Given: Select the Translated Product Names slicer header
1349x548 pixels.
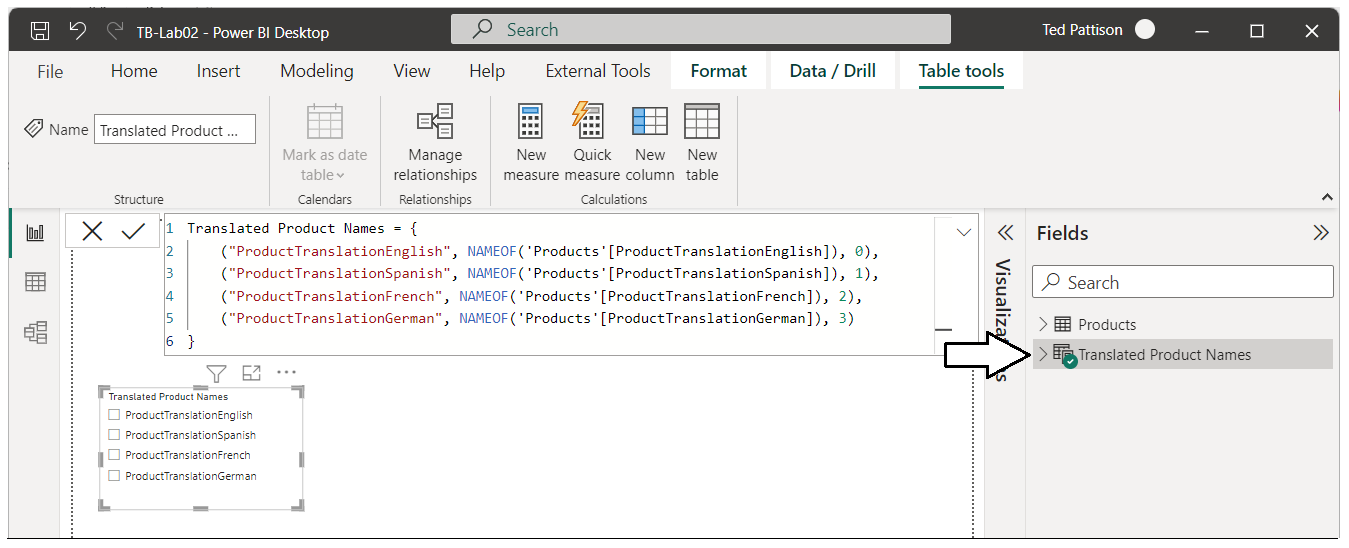Looking at the screenshot, I should [x=168, y=397].
